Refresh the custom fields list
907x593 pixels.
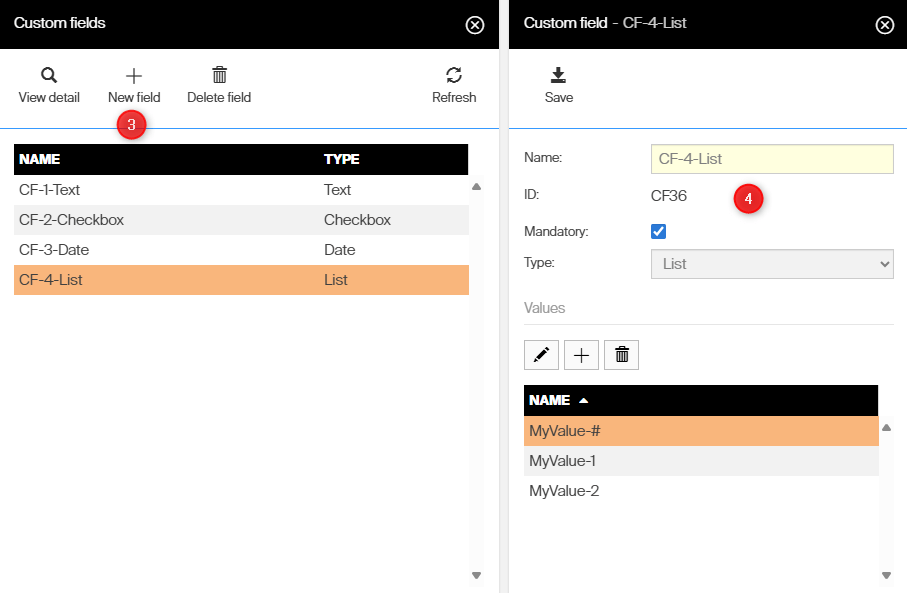coord(454,76)
